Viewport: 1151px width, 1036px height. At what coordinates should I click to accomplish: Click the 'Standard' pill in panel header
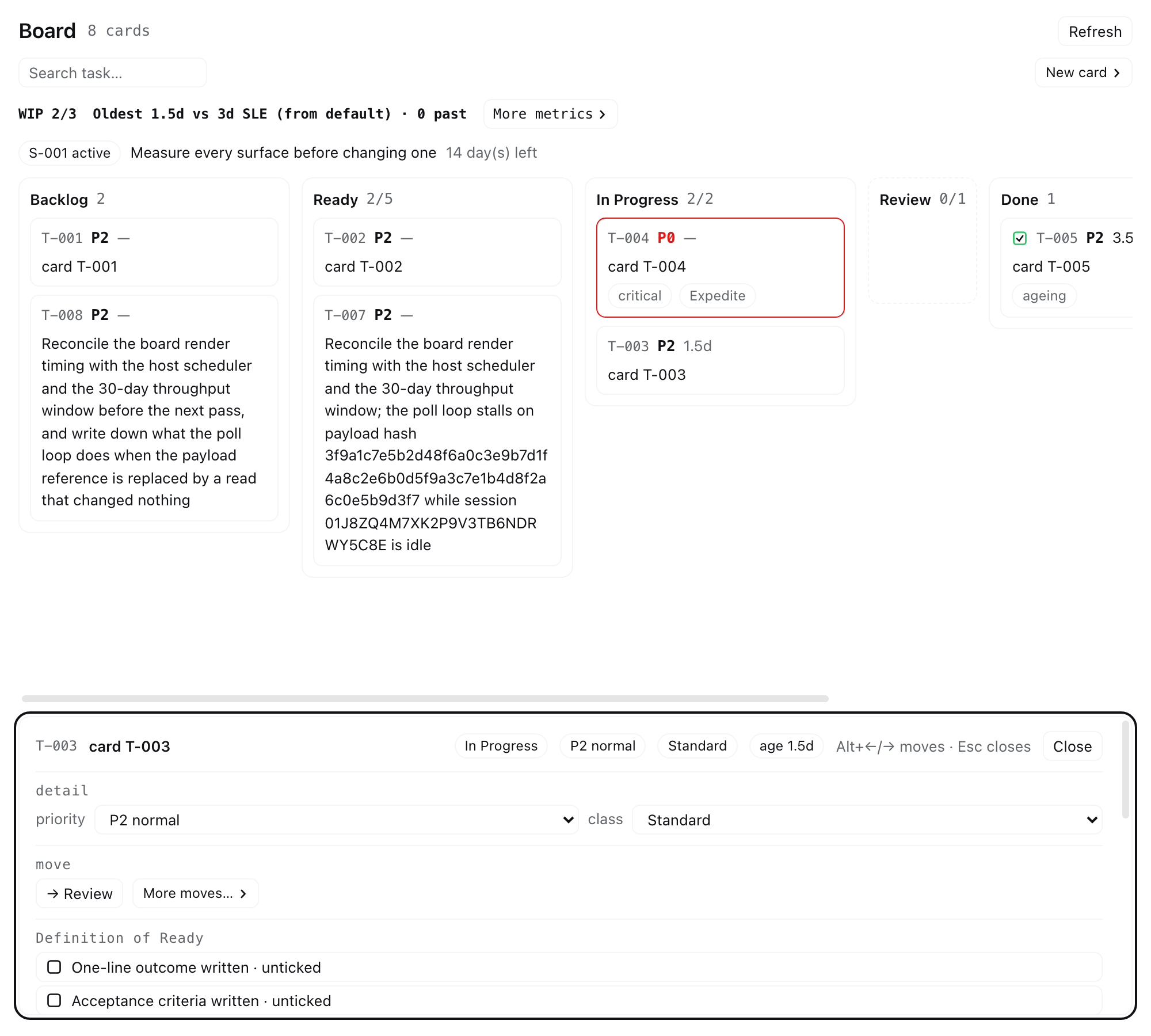pyautogui.click(x=697, y=746)
